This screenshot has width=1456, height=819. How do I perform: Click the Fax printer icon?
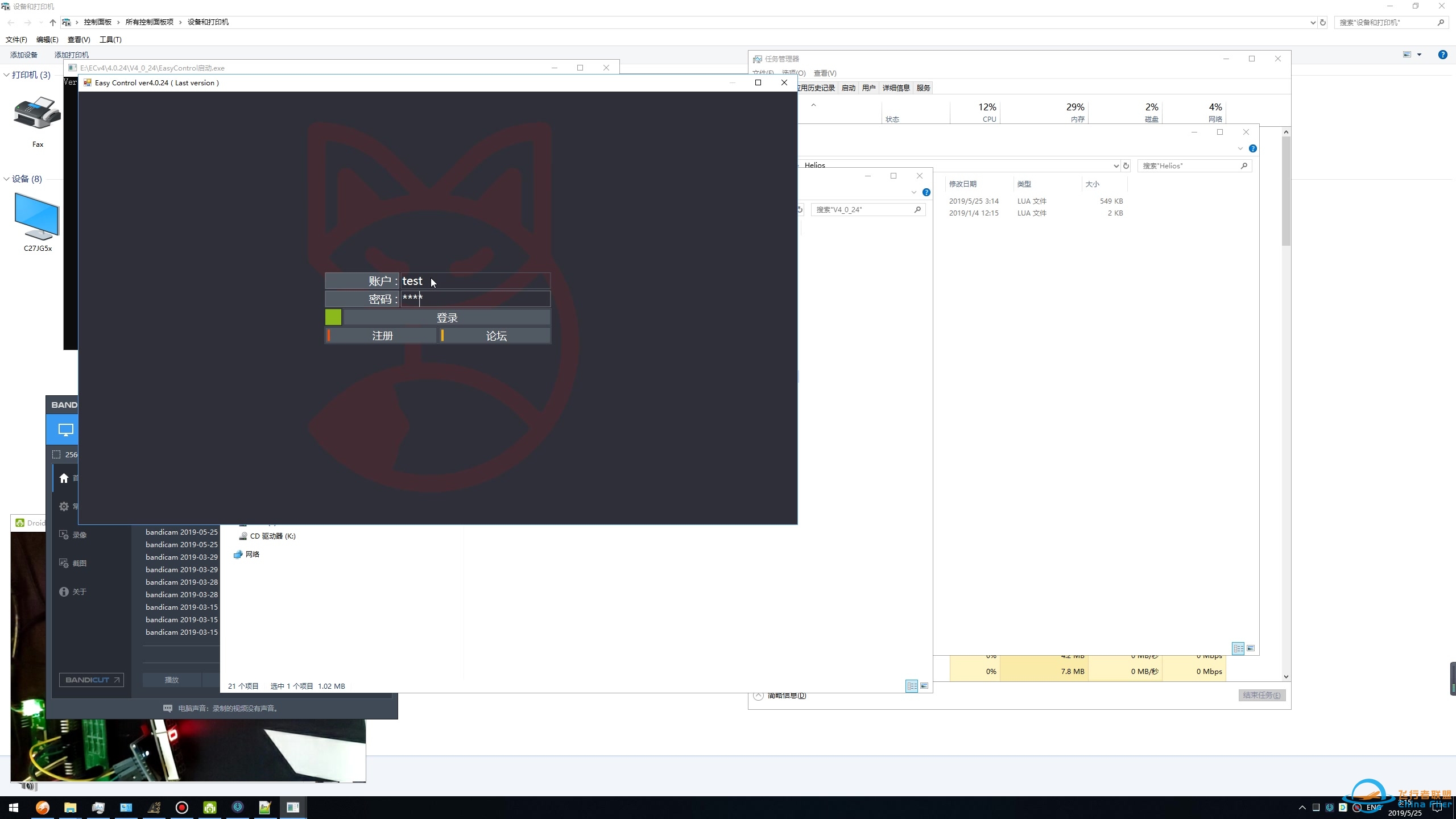(x=38, y=113)
